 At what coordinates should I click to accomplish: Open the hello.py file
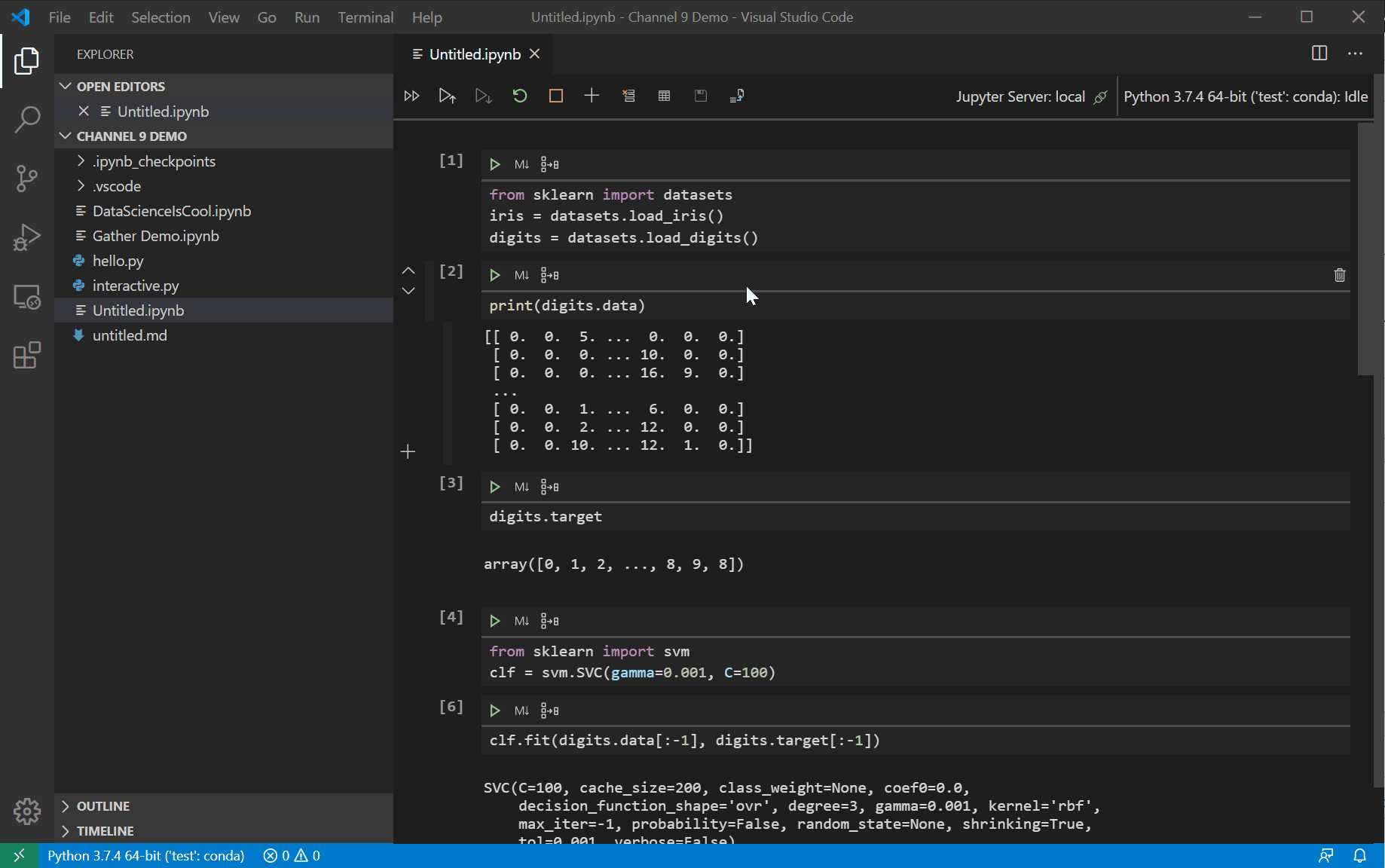tap(118, 261)
